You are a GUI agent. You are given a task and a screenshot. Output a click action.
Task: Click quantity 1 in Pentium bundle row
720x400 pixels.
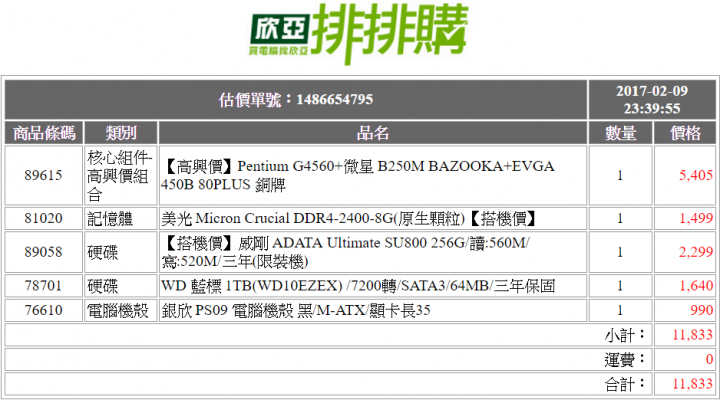click(620, 175)
